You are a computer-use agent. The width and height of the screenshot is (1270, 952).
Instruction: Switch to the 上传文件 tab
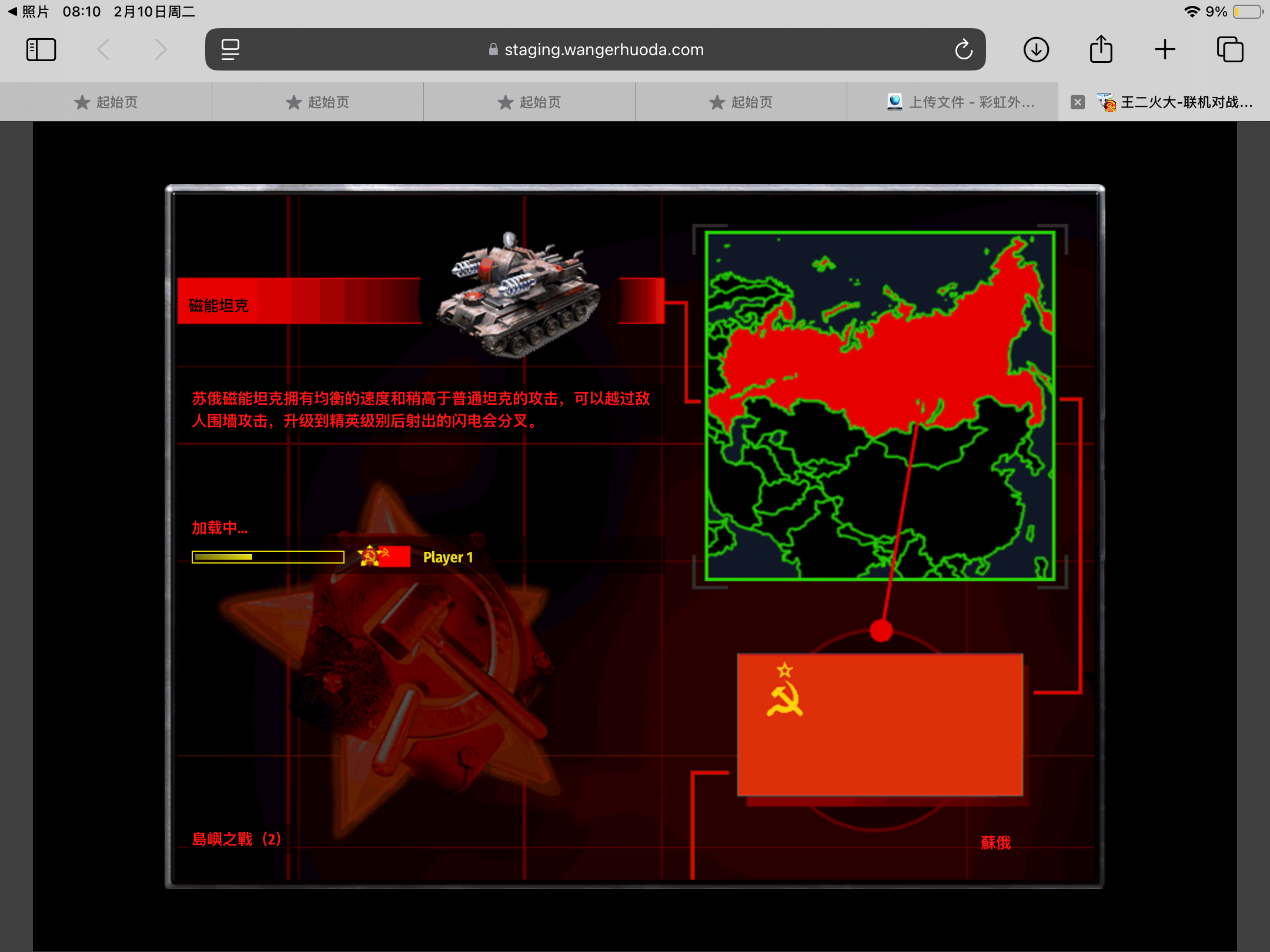(x=960, y=102)
